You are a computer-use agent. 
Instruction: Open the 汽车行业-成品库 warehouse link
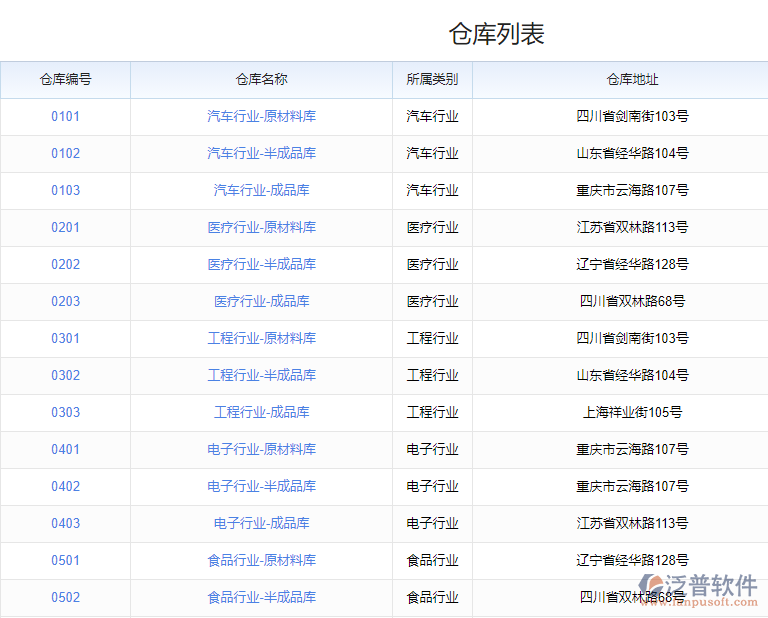(x=262, y=190)
